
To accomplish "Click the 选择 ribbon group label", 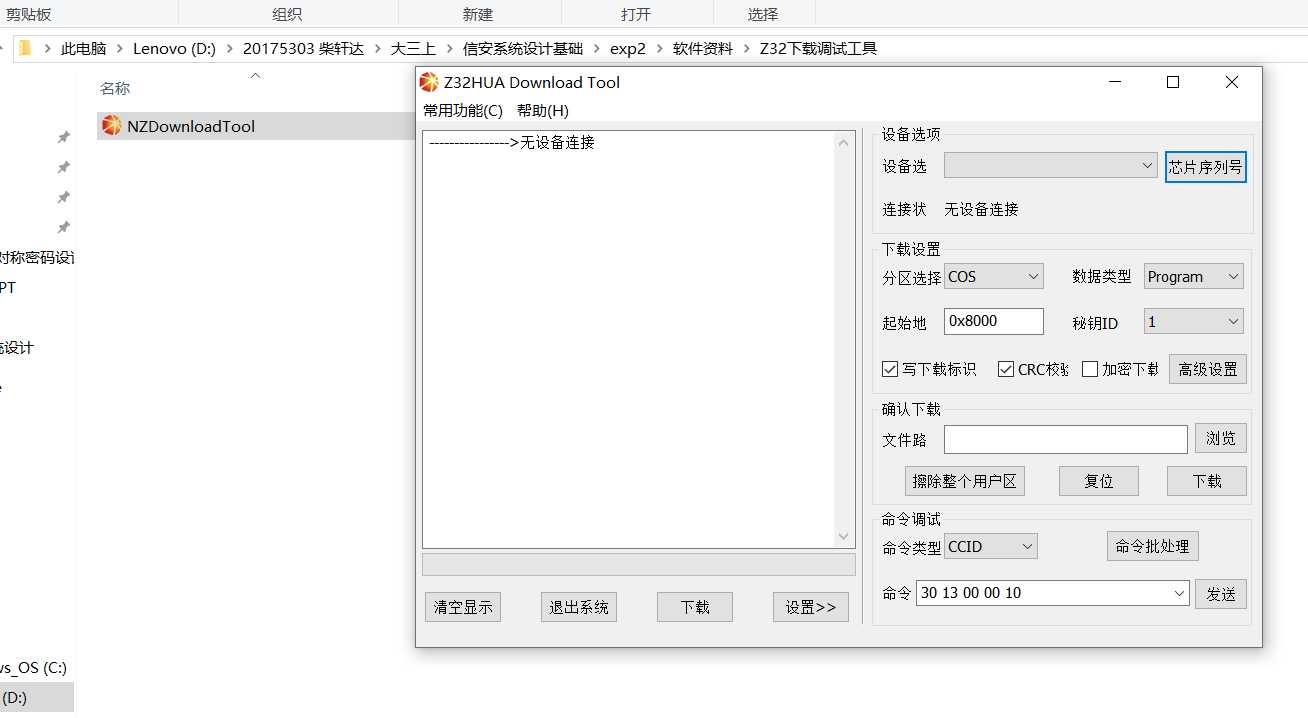I will pyautogui.click(x=763, y=14).
